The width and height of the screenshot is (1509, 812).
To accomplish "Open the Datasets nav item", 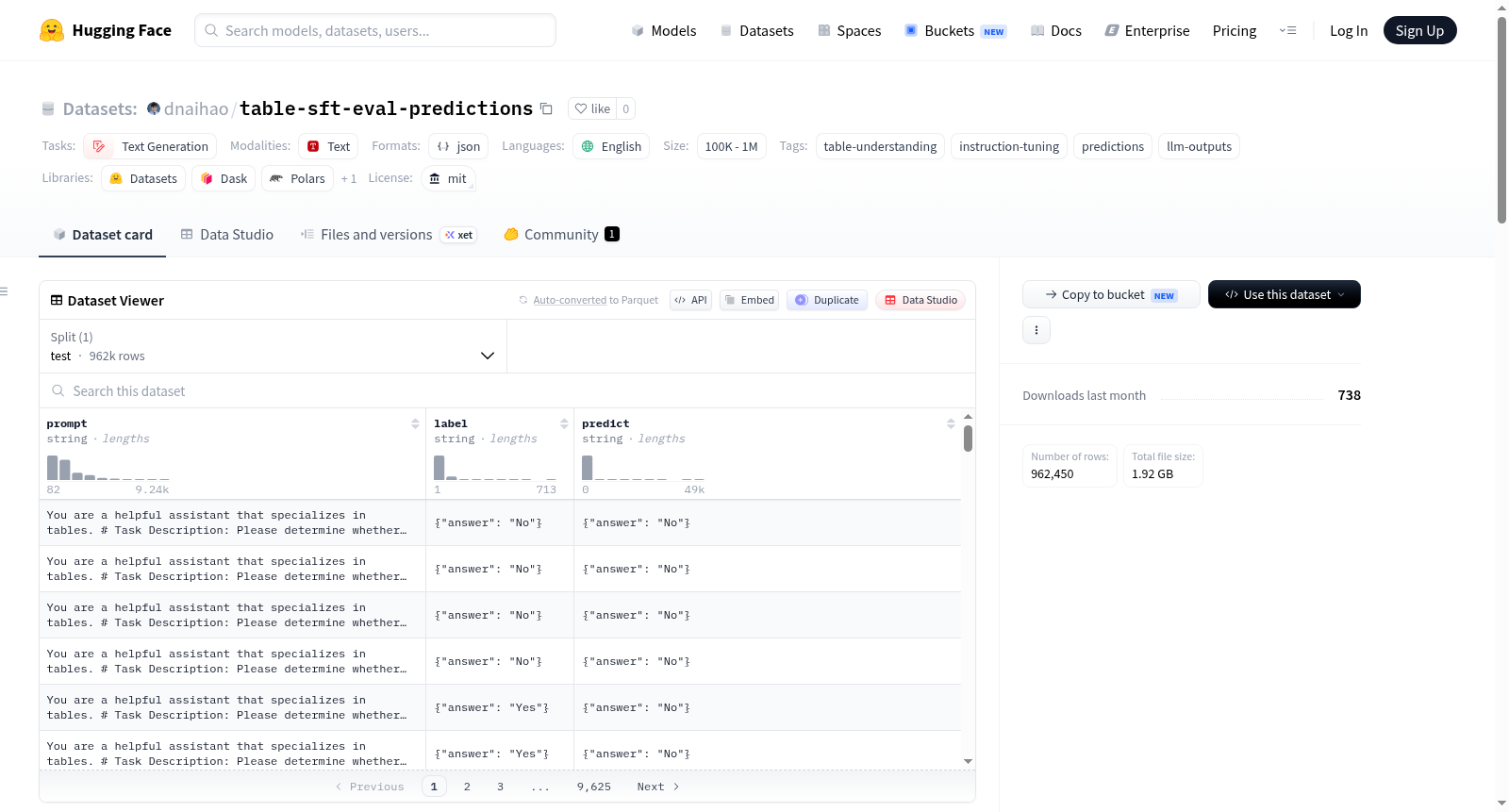I will tap(756, 30).
